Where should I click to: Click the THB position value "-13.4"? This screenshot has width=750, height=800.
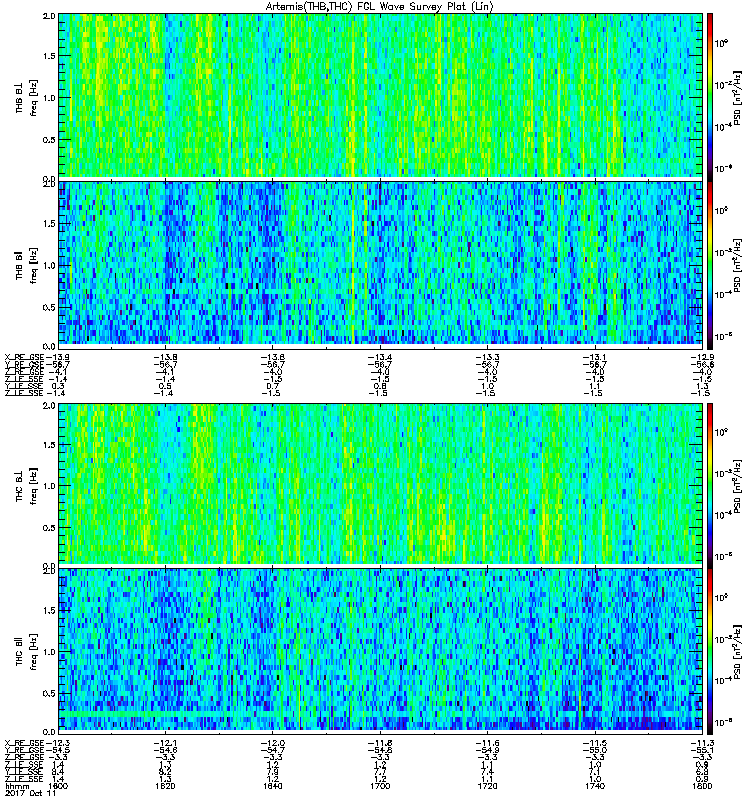380,357
